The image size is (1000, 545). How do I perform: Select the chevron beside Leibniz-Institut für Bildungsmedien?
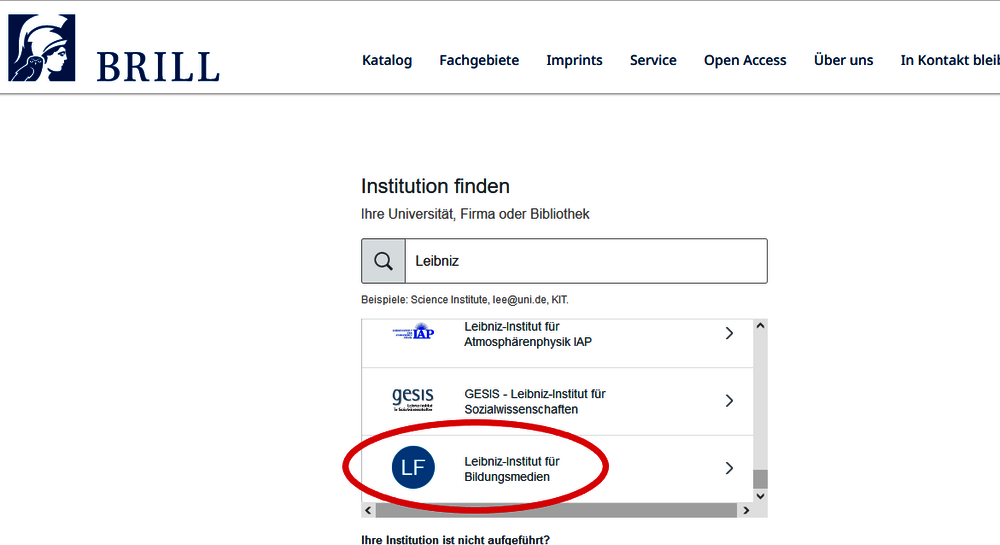click(729, 468)
